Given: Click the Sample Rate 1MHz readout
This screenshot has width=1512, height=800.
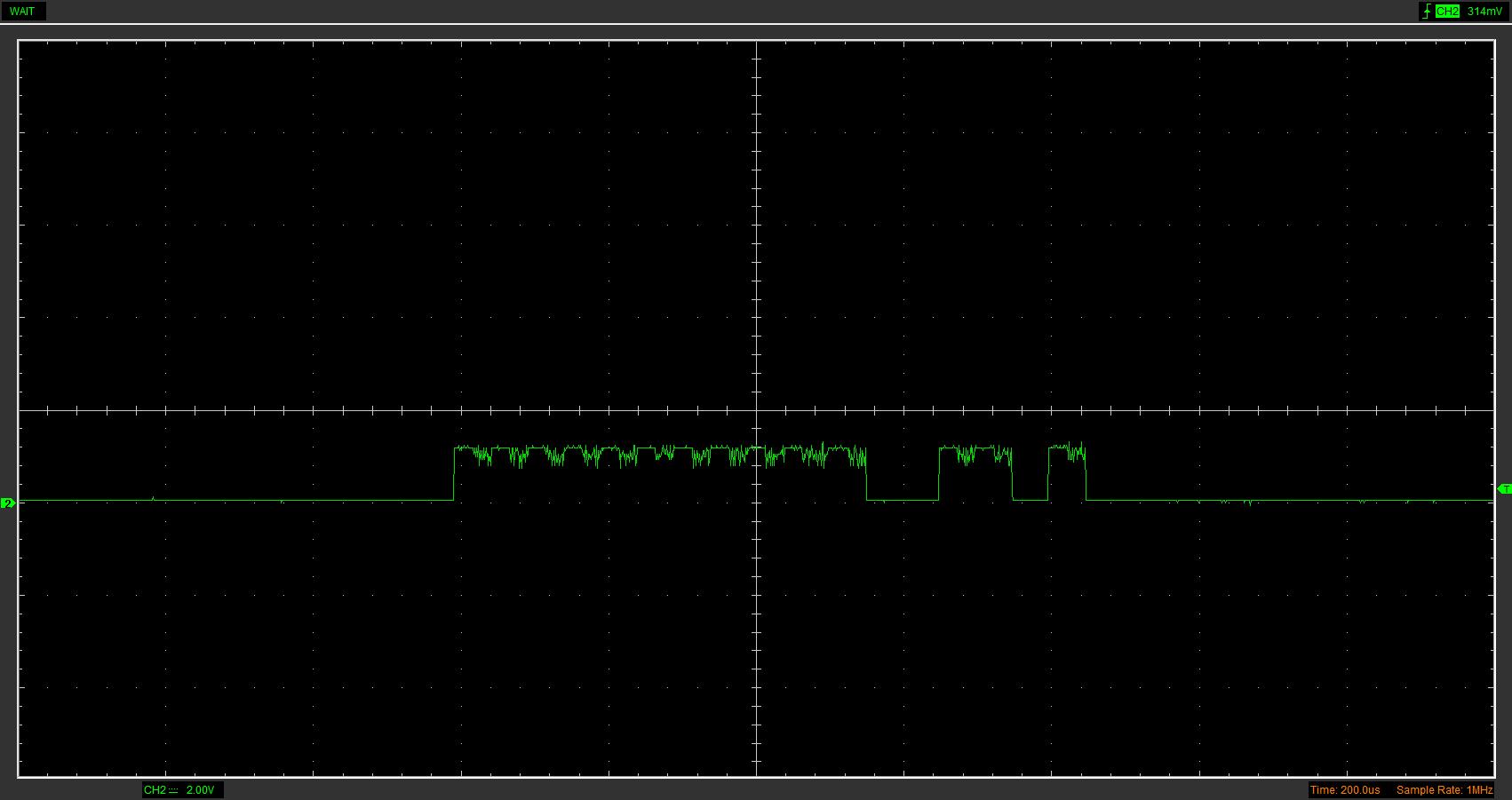Looking at the screenshot, I should pos(1444,790).
